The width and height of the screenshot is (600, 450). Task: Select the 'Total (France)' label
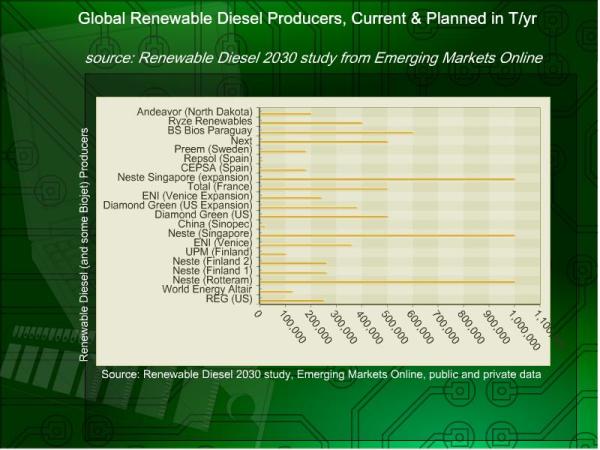click(220, 186)
